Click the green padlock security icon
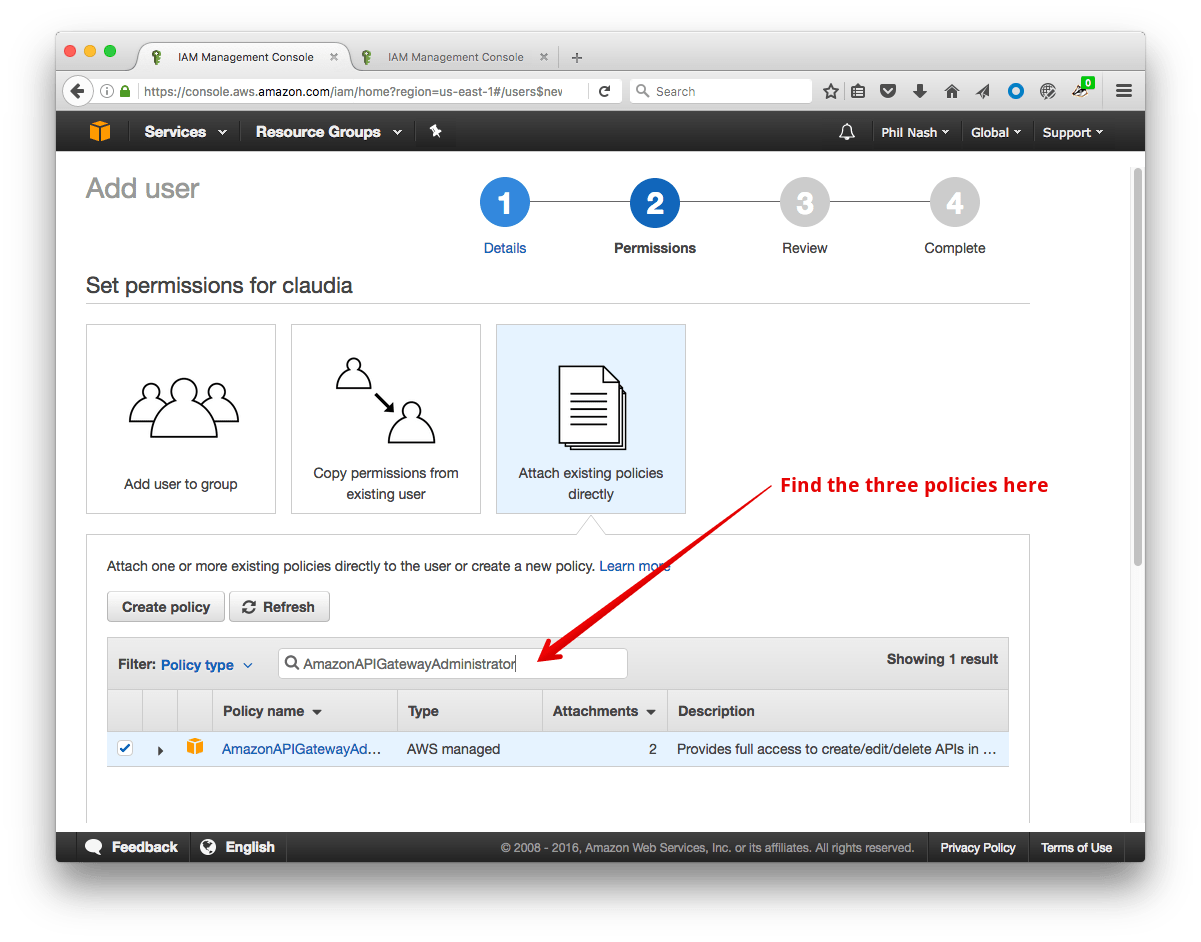Screen dimensions: 1201x942 [x=125, y=91]
